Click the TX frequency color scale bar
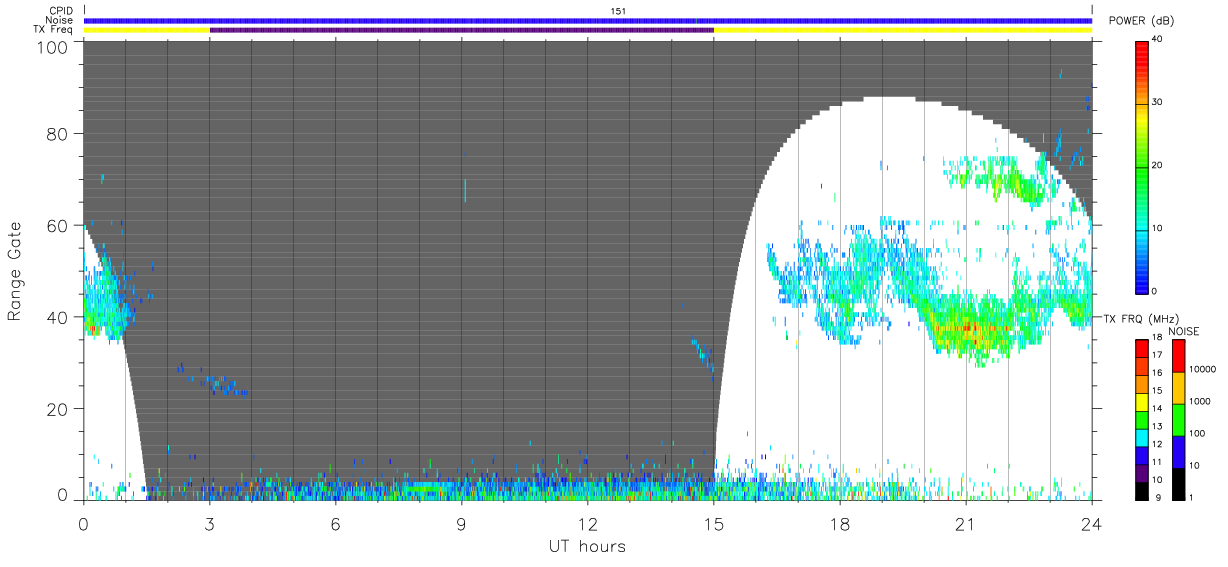 pyautogui.click(x=1142, y=419)
